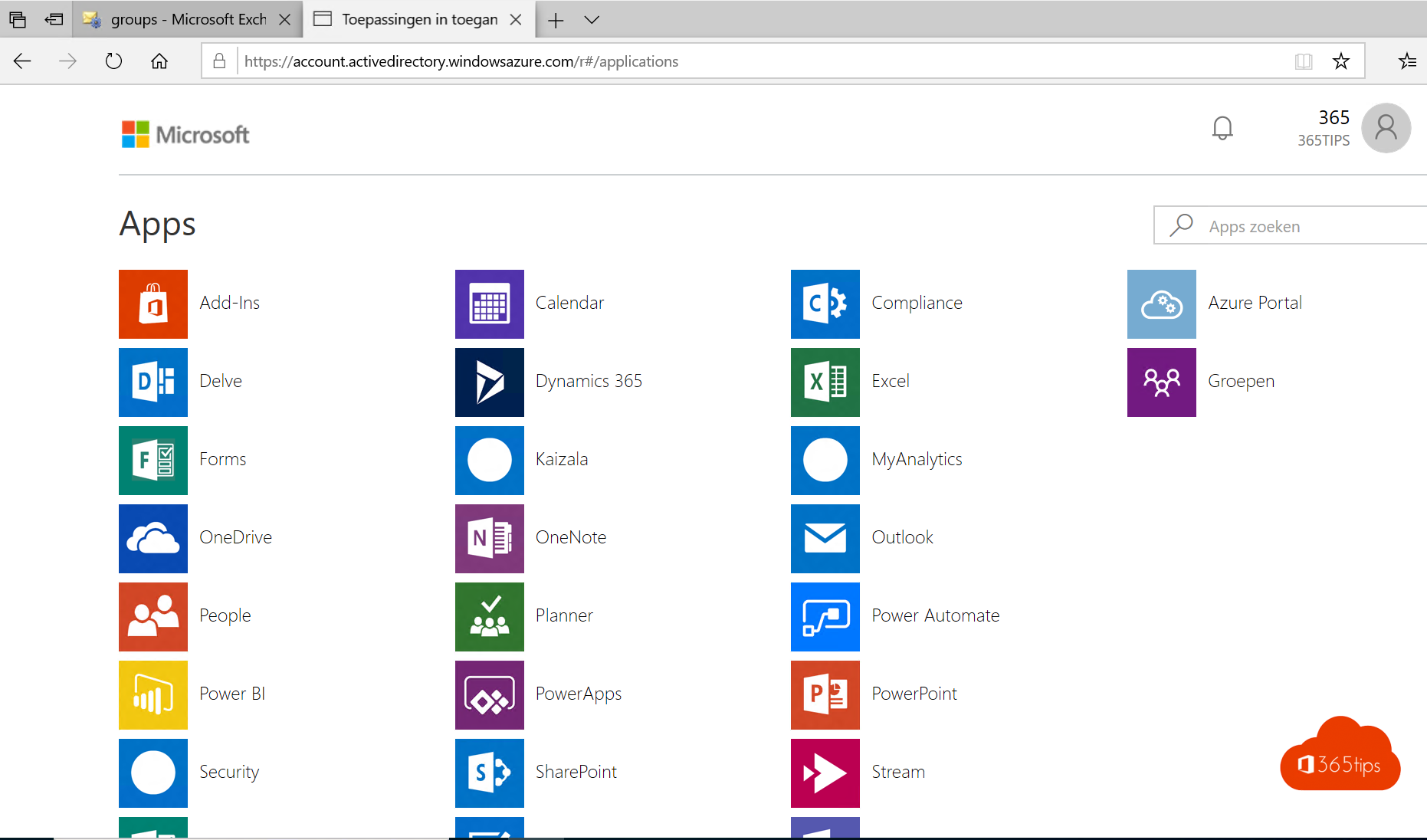Screen dimensions: 1427x840
Task: Open the Power Automate icon
Action: click(825, 617)
